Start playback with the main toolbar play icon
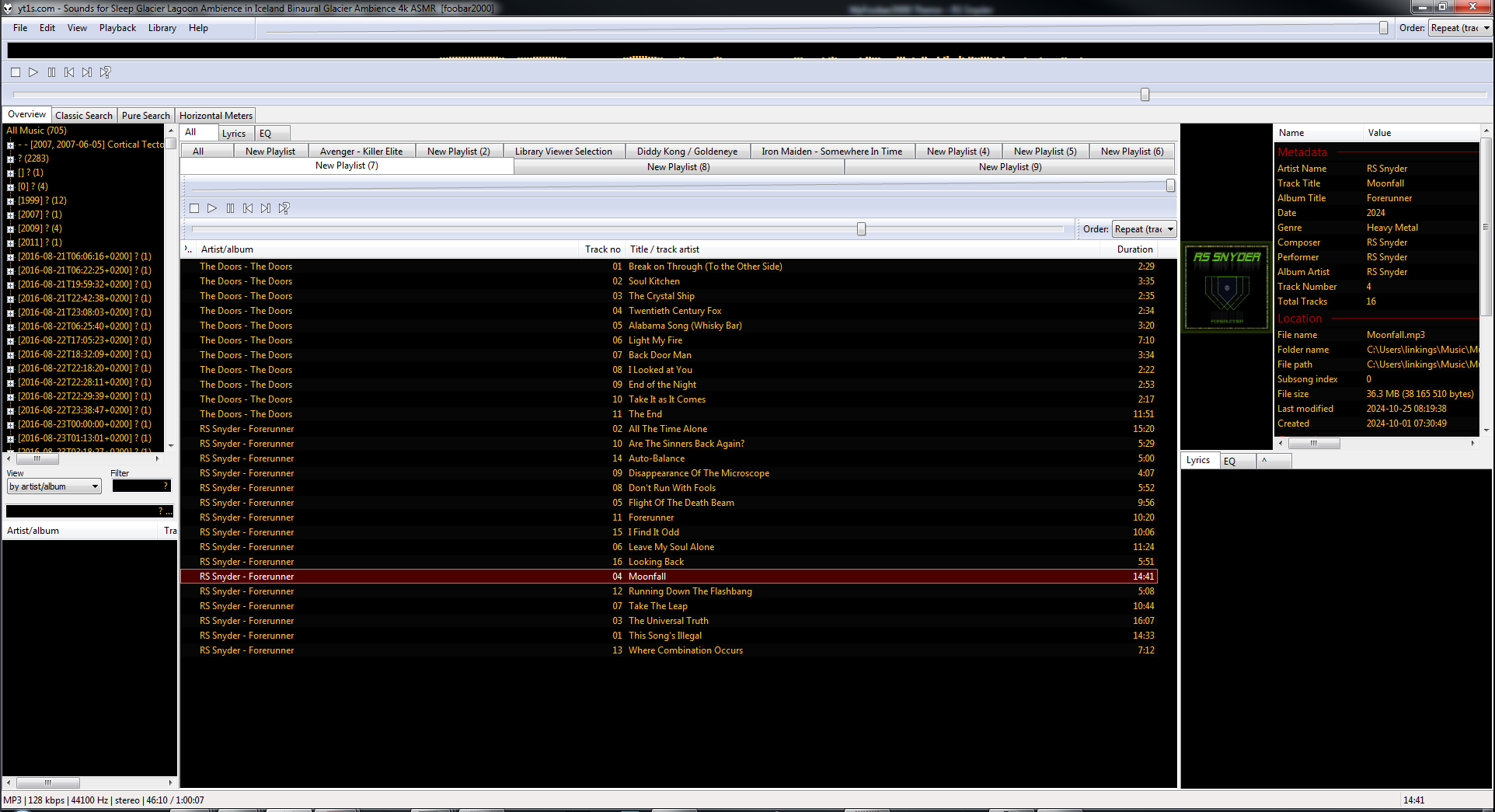The image size is (1495, 812). (33, 72)
